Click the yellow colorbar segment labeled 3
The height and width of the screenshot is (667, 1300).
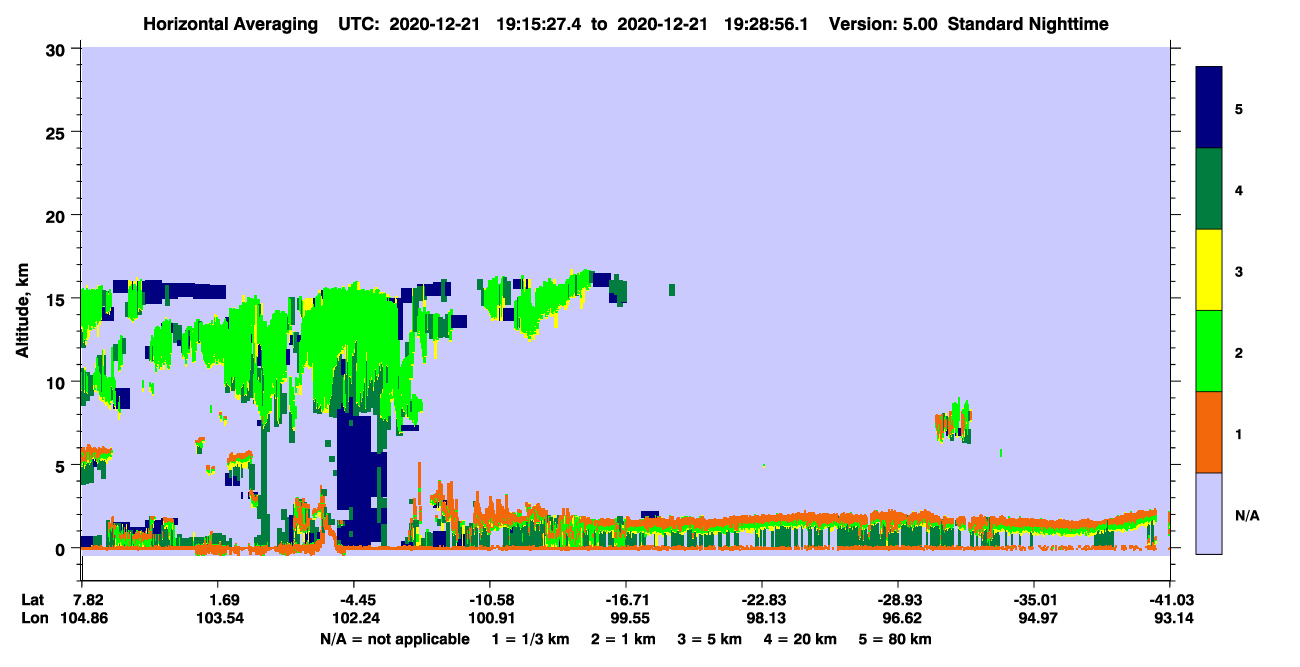click(x=1209, y=270)
